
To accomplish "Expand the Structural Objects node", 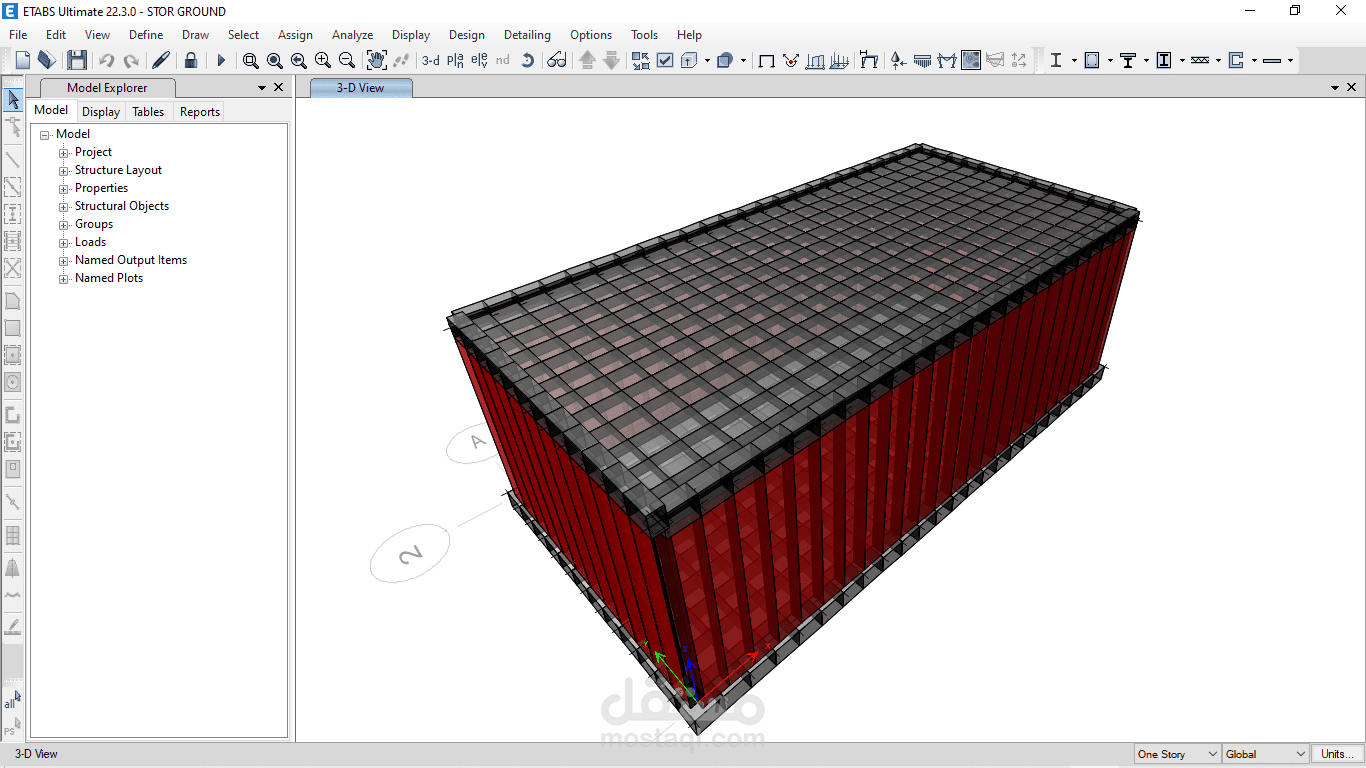I will [x=64, y=207].
